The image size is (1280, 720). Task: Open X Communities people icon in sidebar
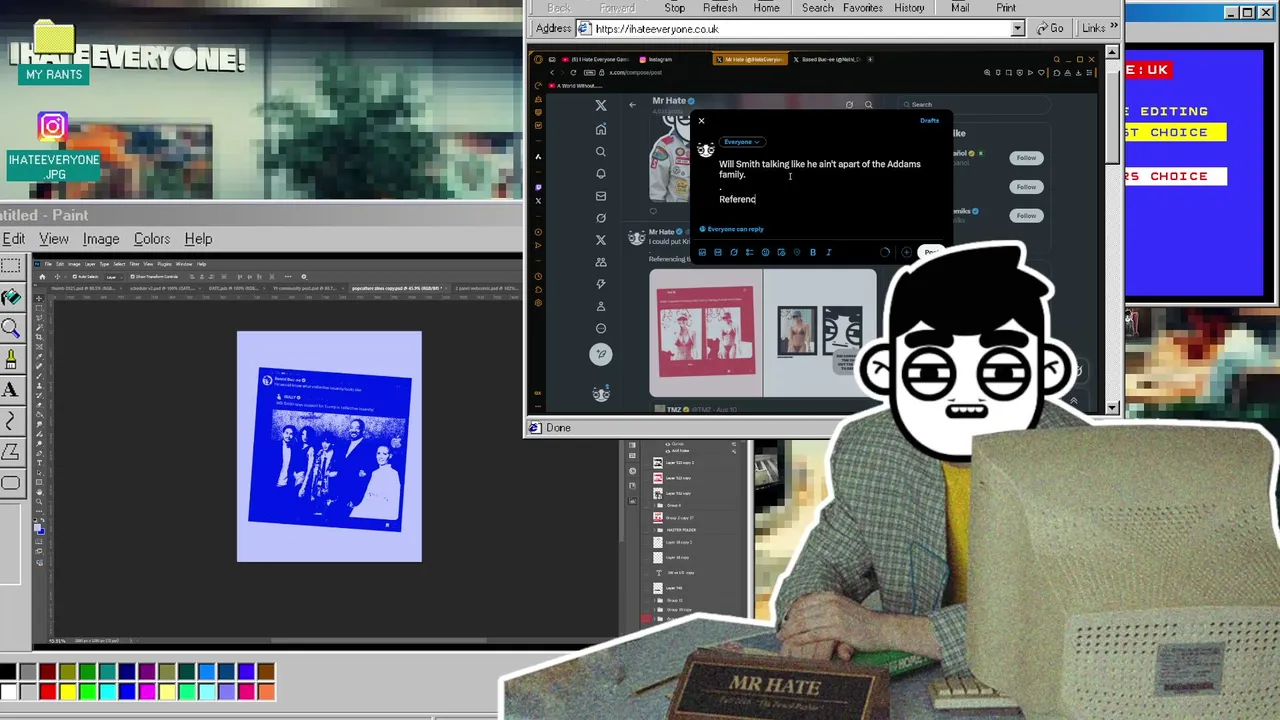[x=601, y=262]
